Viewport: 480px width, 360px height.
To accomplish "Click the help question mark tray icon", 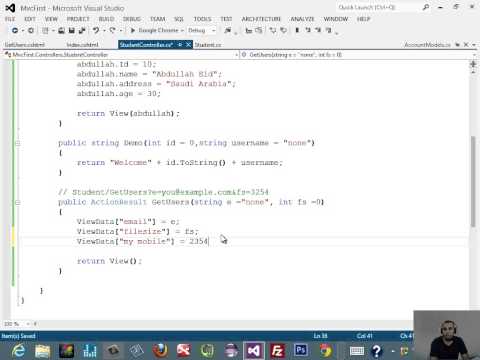I will coord(377,351).
